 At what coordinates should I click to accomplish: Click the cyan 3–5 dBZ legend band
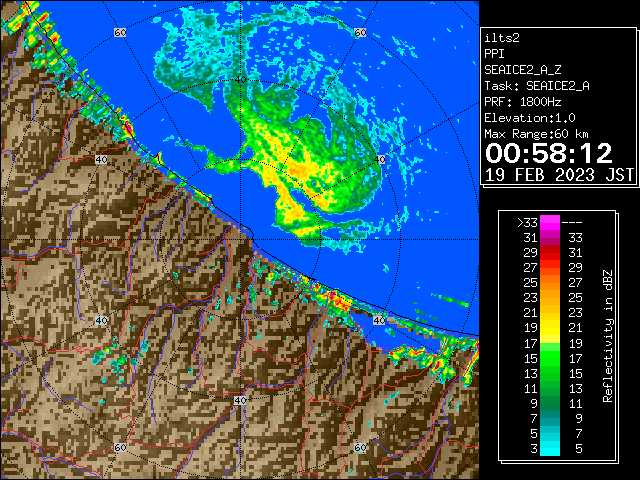click(549, 448)
